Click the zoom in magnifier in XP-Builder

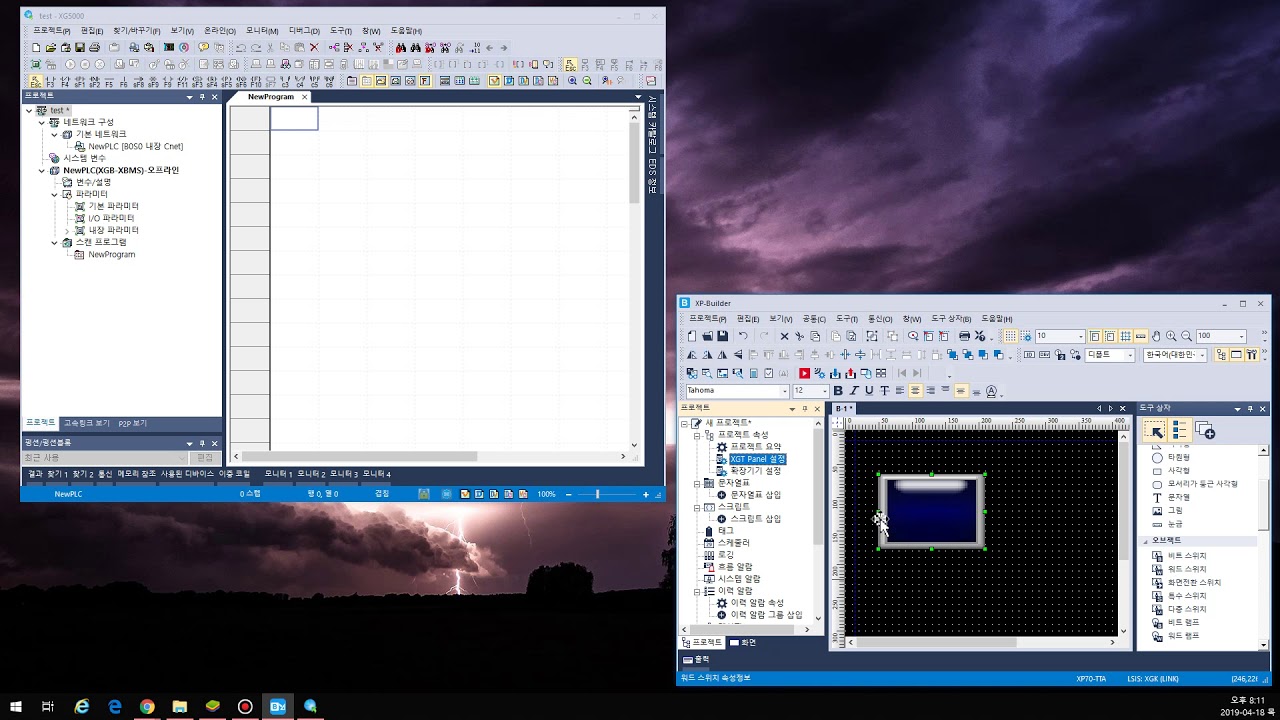point(1171,336)
